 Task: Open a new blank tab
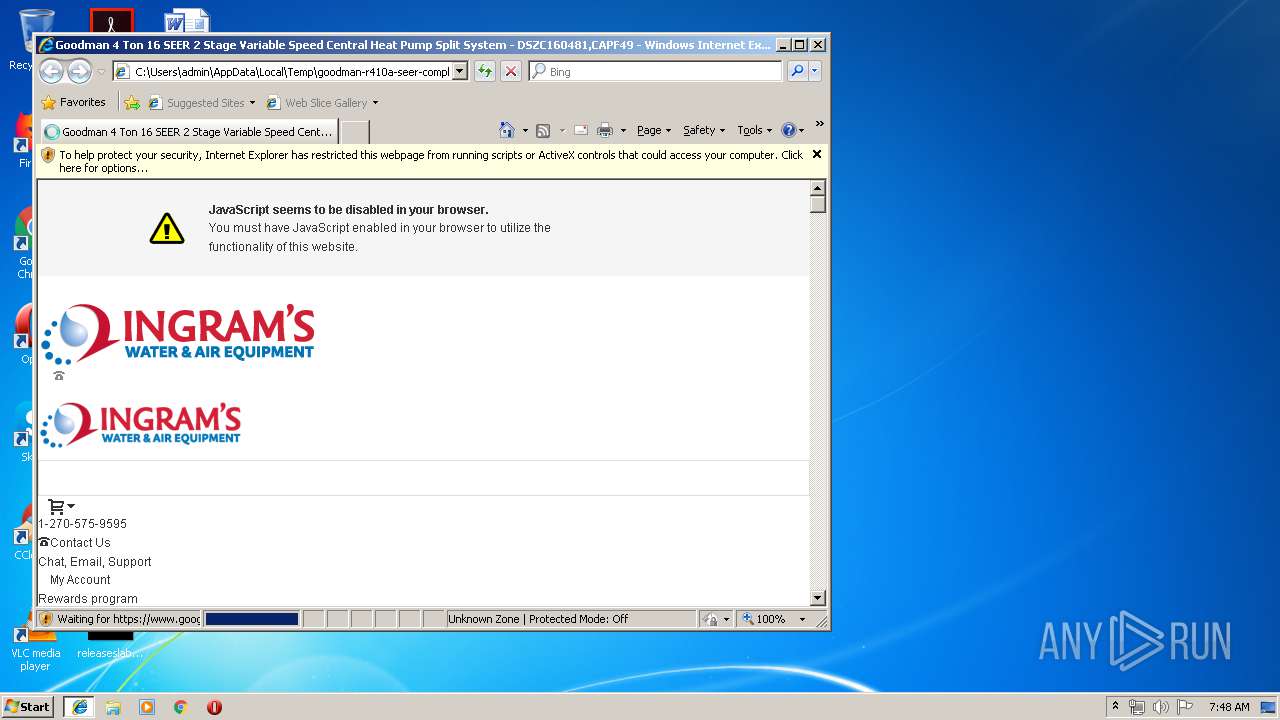point(355,131)
